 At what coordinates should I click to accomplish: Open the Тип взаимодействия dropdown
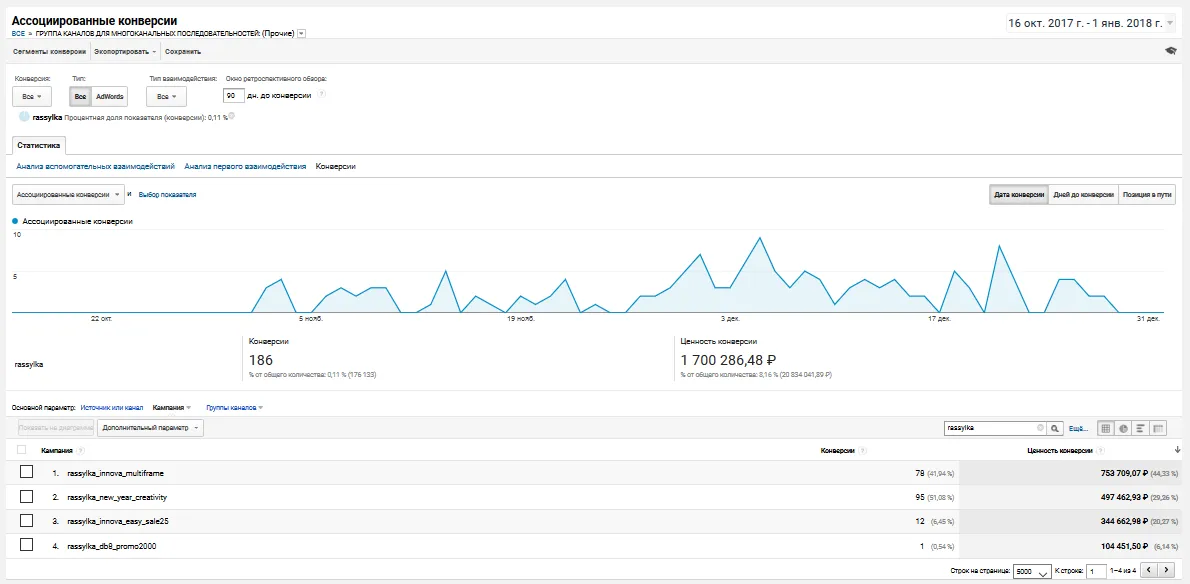tap(166, 96)
